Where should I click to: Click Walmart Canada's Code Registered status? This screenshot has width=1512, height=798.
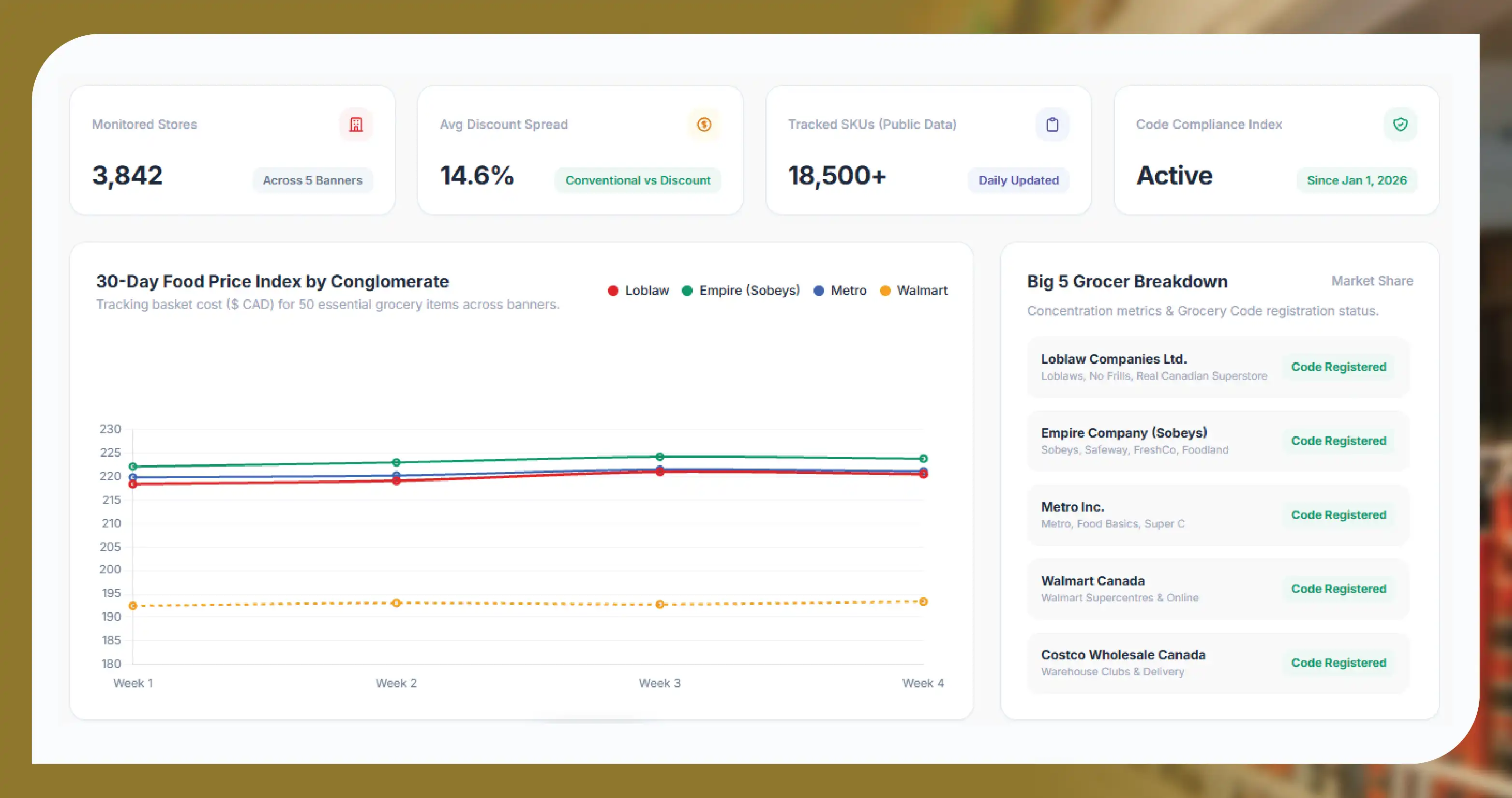point(1338,589)
